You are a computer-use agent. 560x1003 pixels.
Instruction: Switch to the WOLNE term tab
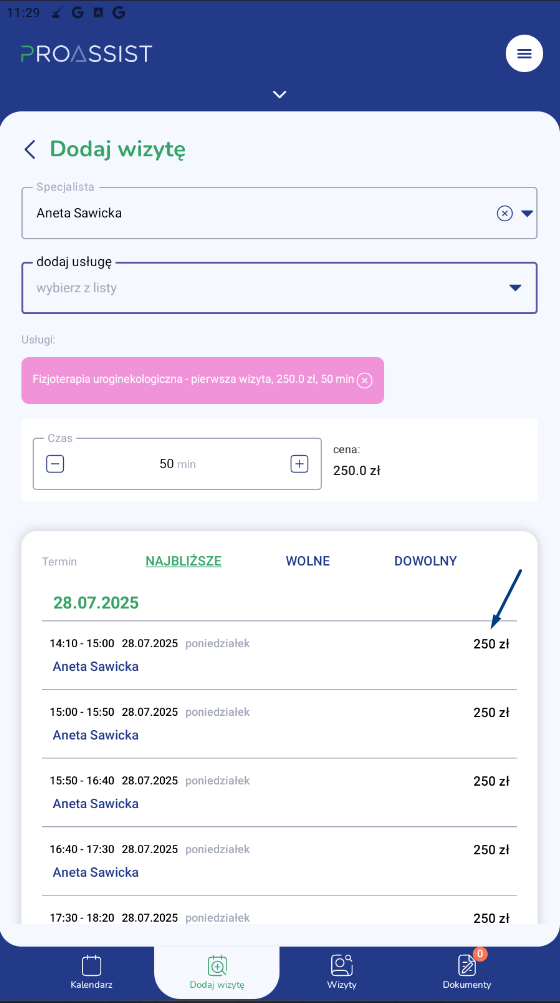pyautogui.click(x=308, y=561)
